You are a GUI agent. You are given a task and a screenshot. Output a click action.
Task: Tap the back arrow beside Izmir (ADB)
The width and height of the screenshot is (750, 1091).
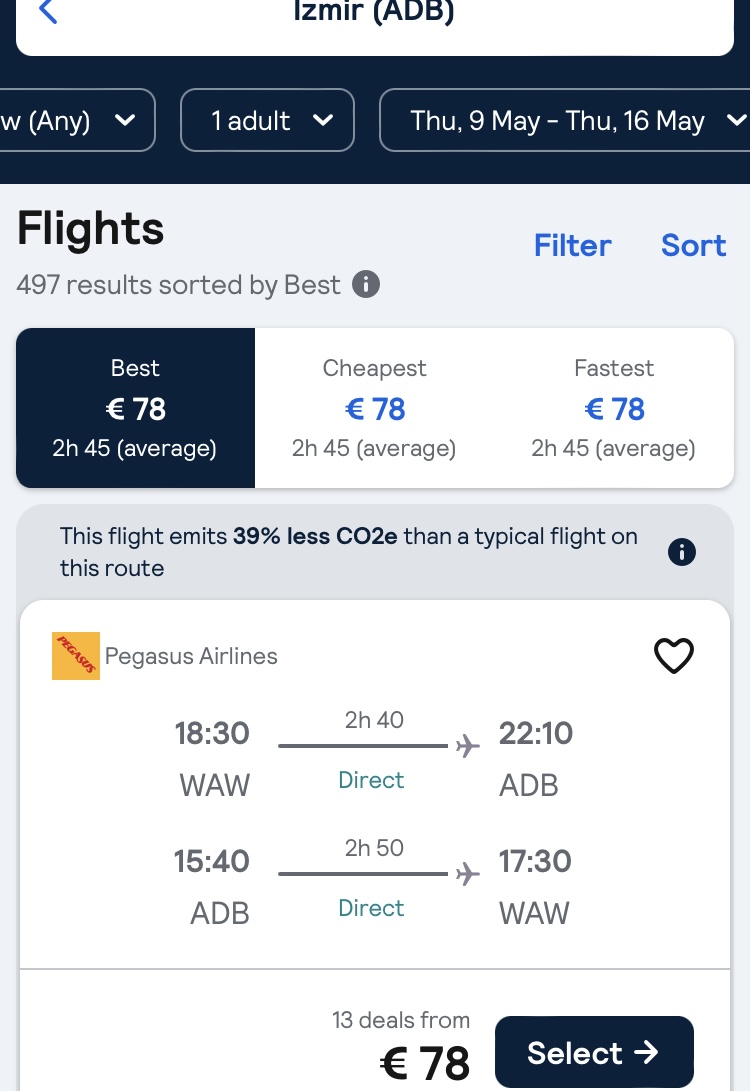pyautogui.click(x=47, y=11)
